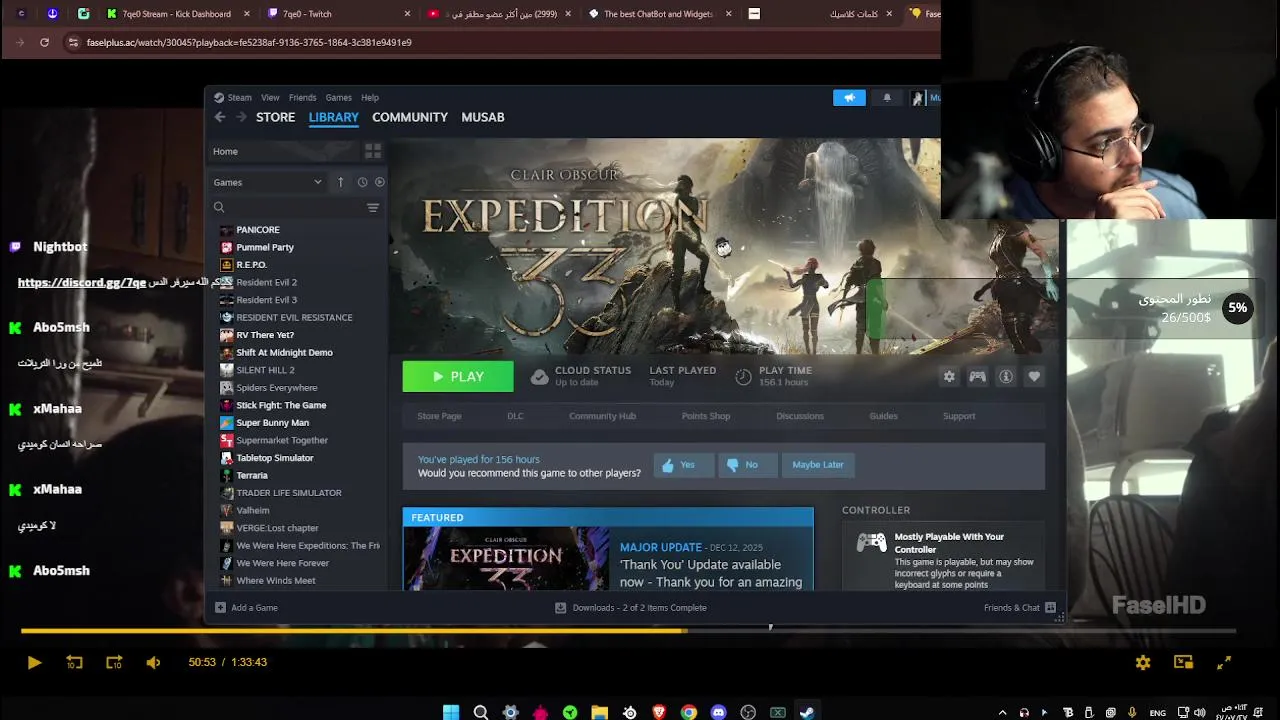
Task: Select PANICORE in the game list
Action: click(x=258, y=230)
